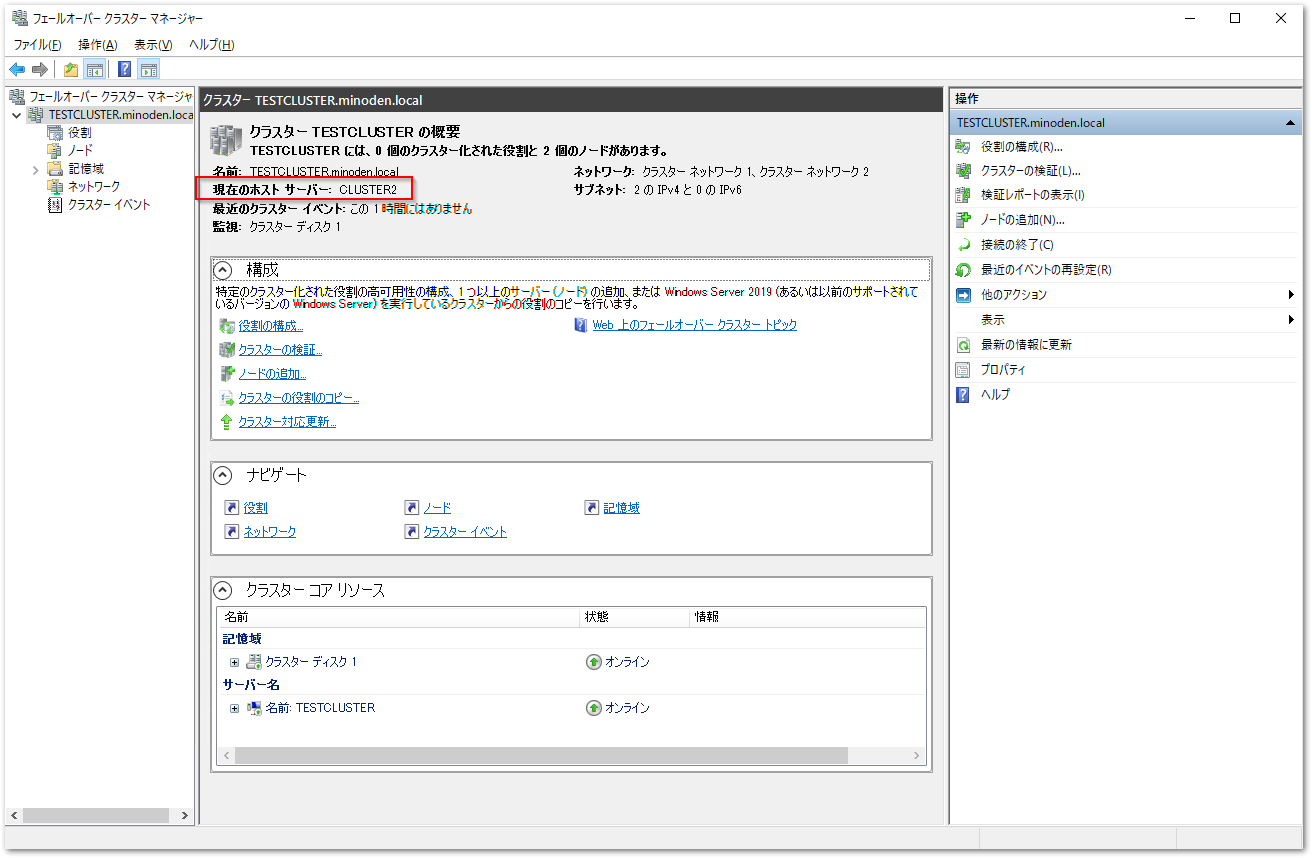
Task: Collapse the 構成 section chevron
Action: [x=222, y=269]
